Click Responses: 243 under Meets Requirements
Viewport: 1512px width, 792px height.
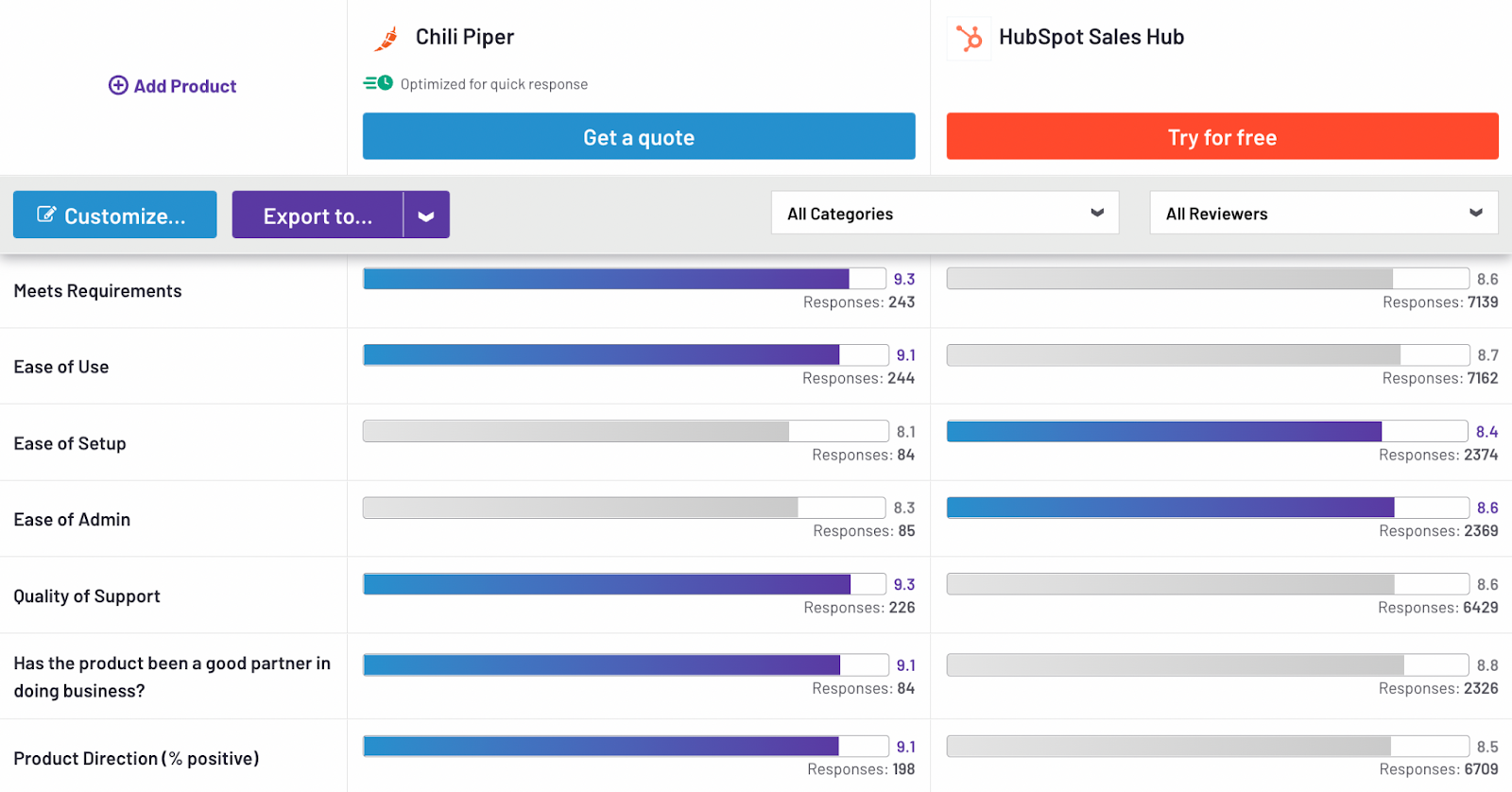(860, 301)
